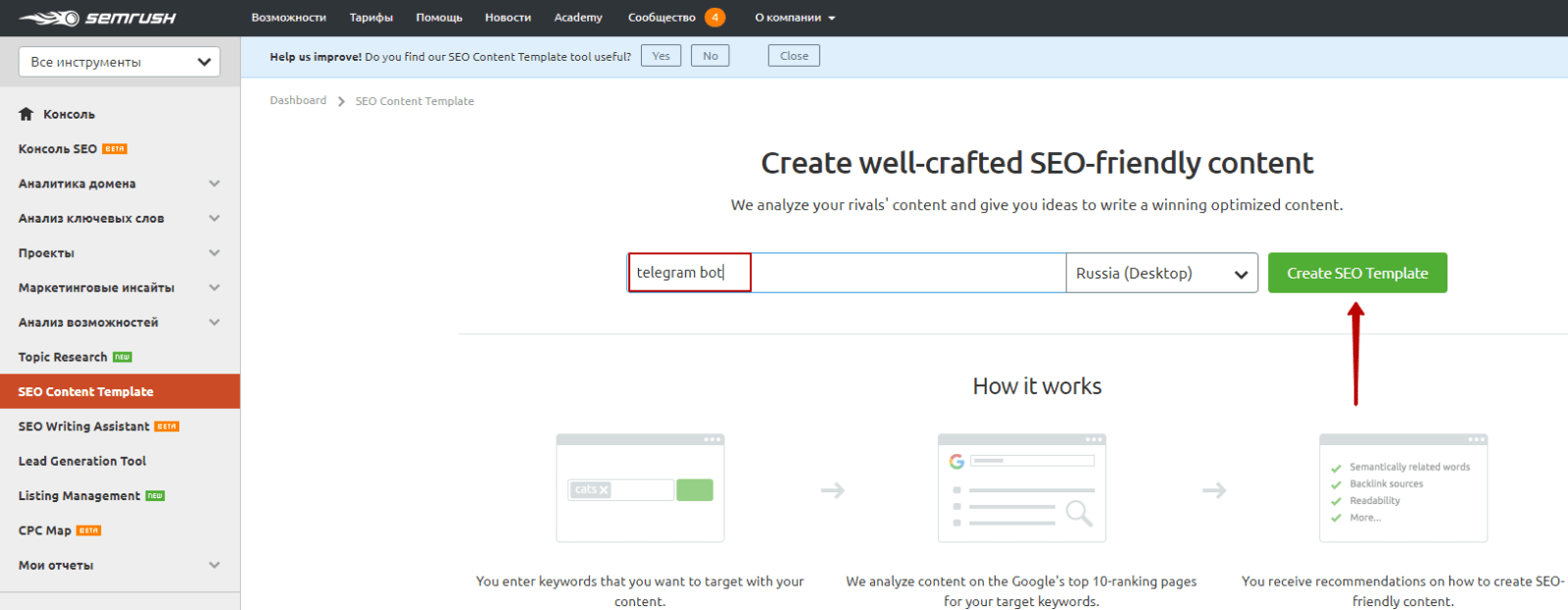Screen dimensions: 1568x610
Task: Open Возможности in top menu
Action: coord(288,18)
